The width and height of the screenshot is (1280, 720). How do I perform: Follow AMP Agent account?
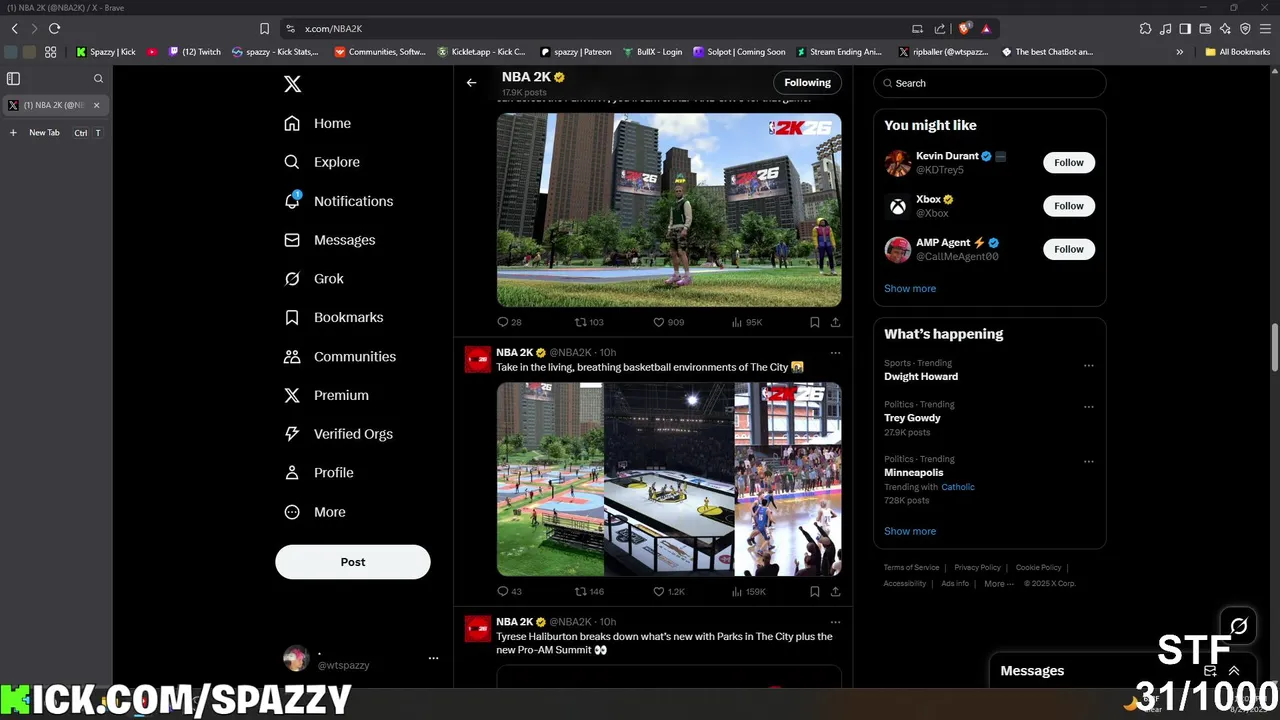(1069, 249)
